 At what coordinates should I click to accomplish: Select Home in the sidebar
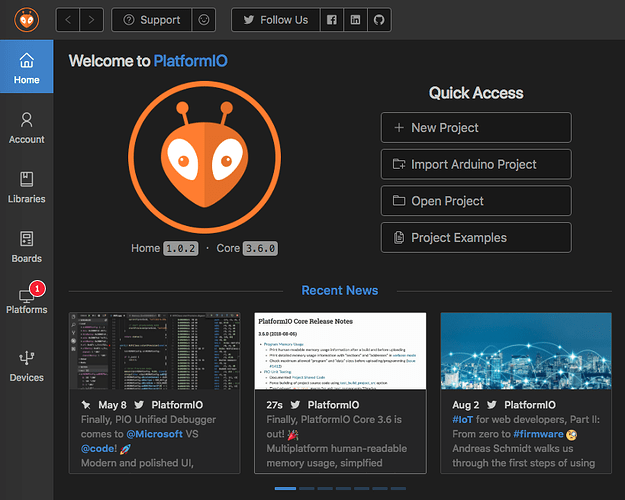[27, 67]
